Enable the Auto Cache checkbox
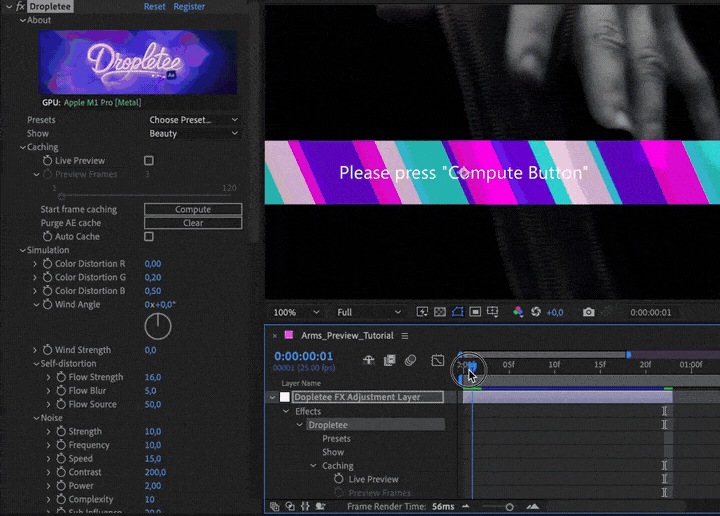 point(149,237)
